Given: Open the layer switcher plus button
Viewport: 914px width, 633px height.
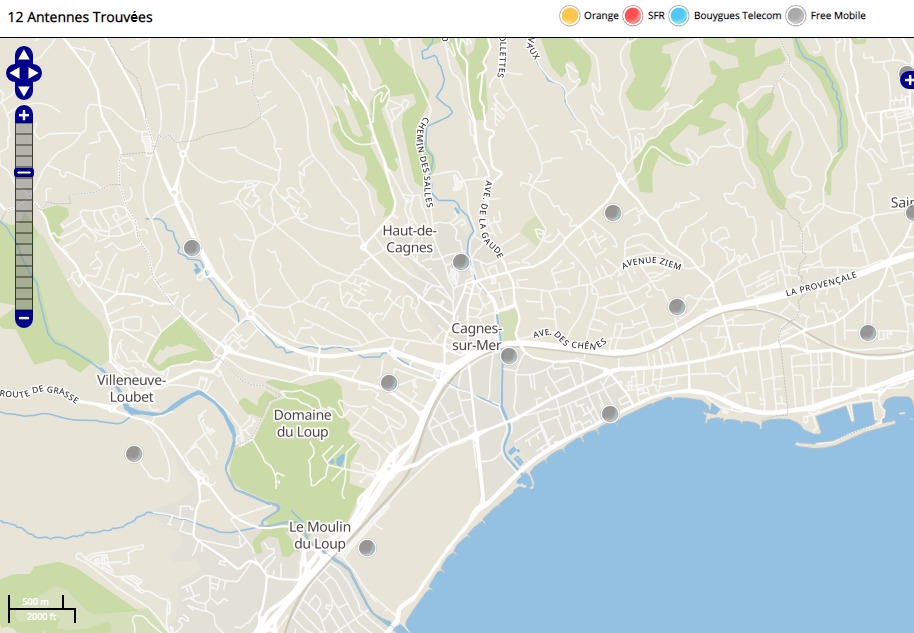Looking at the screenshot, I should [907, 79].
